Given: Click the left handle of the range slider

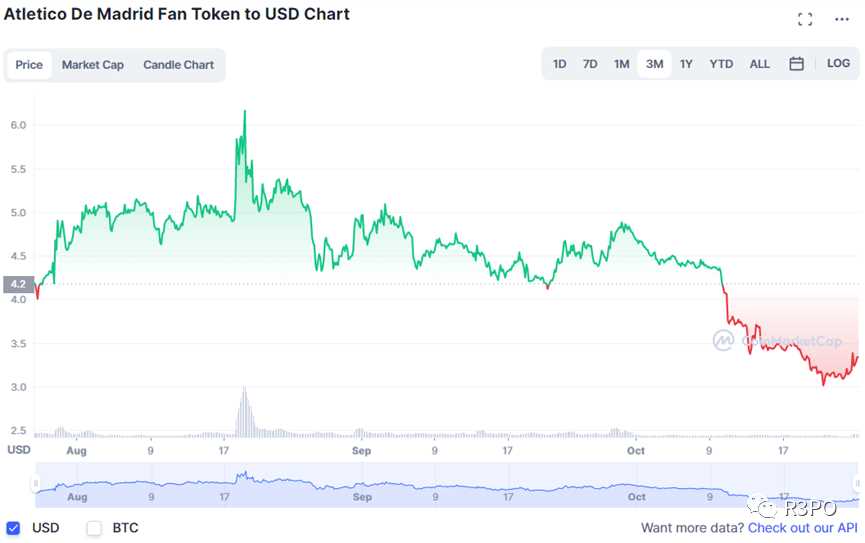Looking at the screenshot, I should pos(36,484).
